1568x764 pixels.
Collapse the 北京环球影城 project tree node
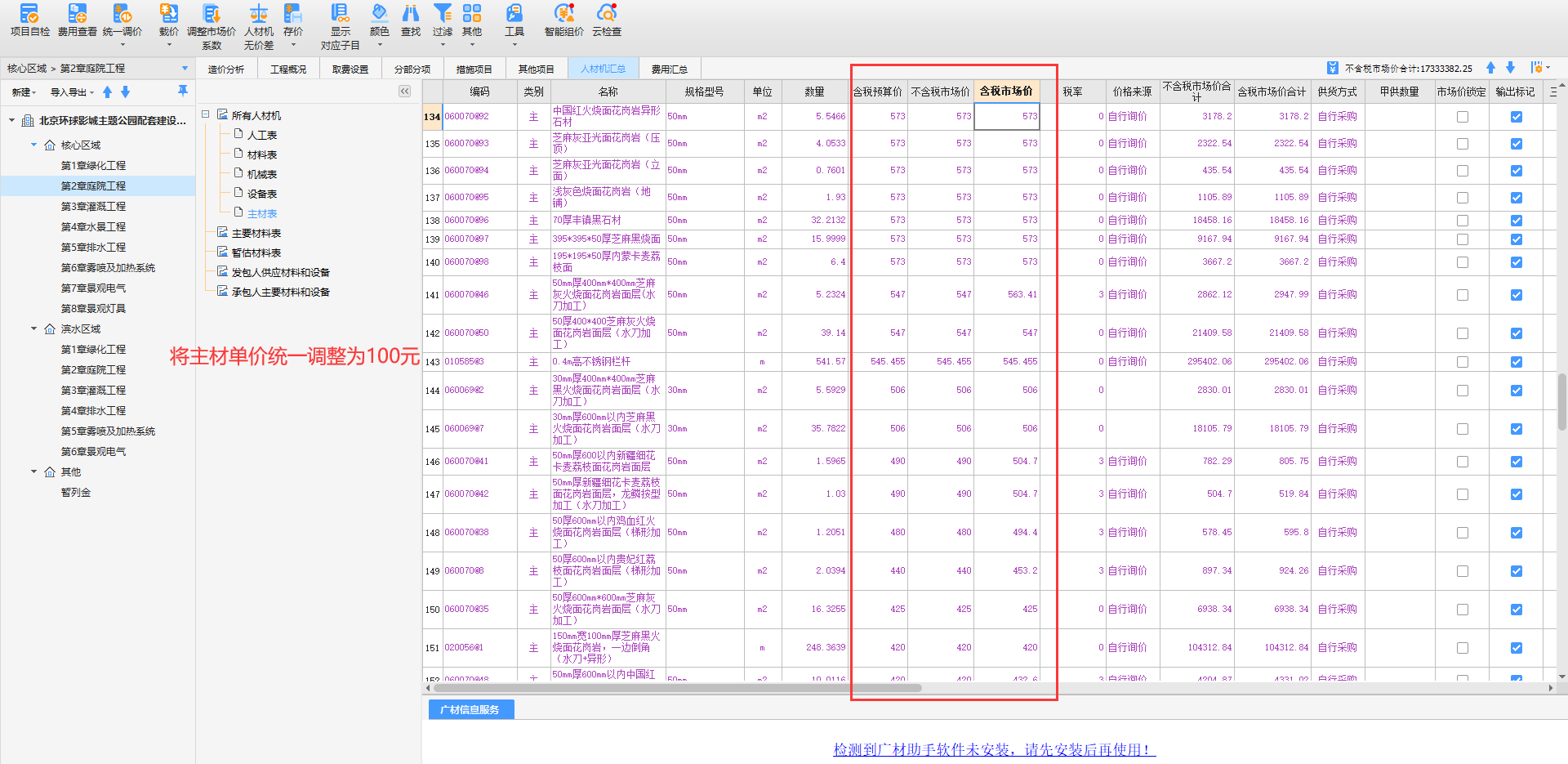click(11, 121)
